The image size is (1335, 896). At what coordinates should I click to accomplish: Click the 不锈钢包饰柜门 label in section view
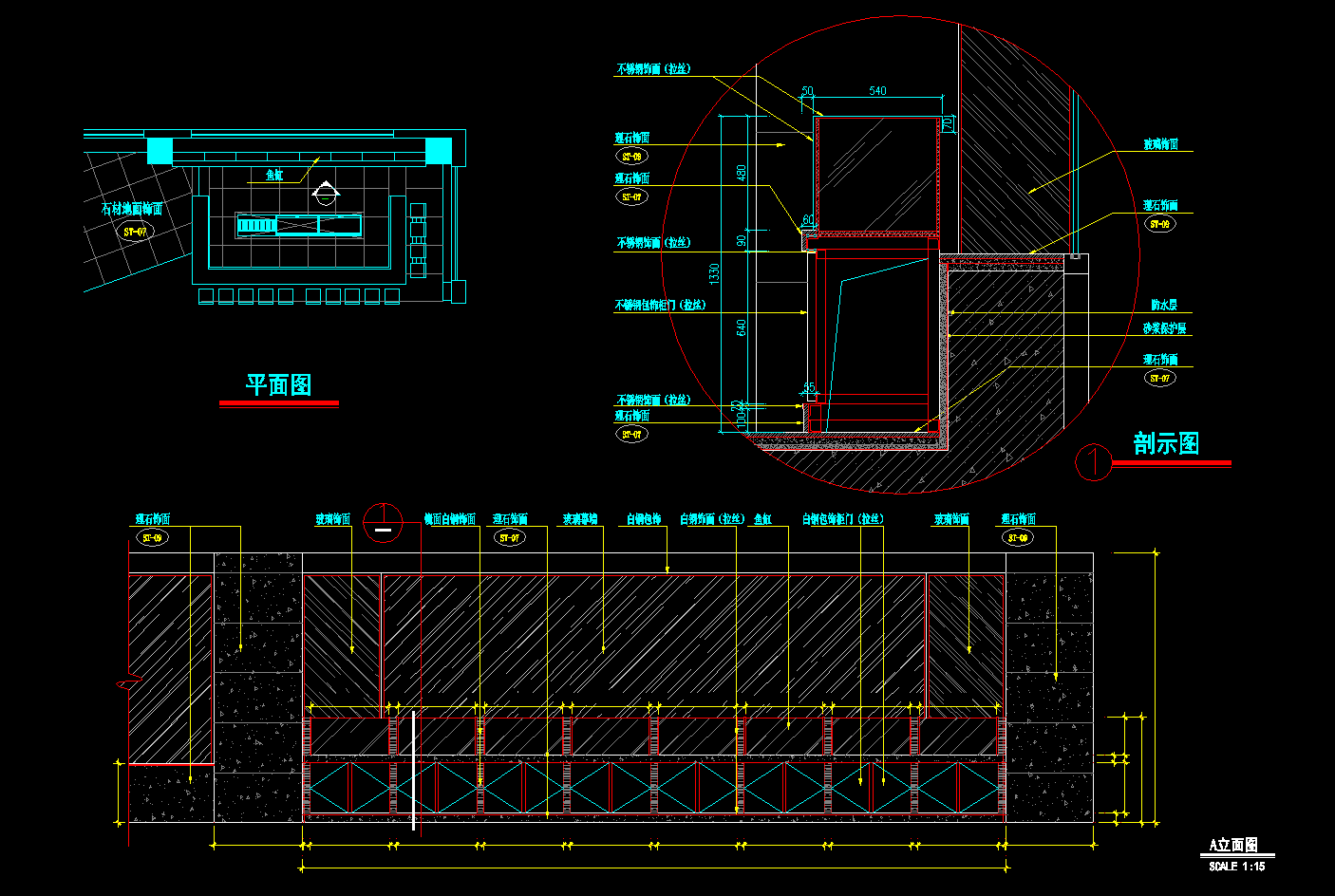point(660,306)
